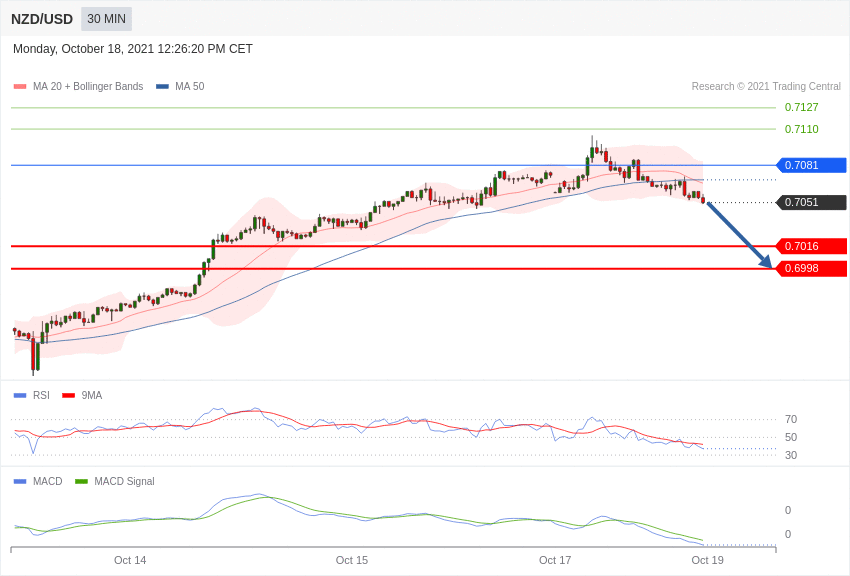Click the Oct 14 date axis label
Screen dimensions: 850x576
coord(130,560)
